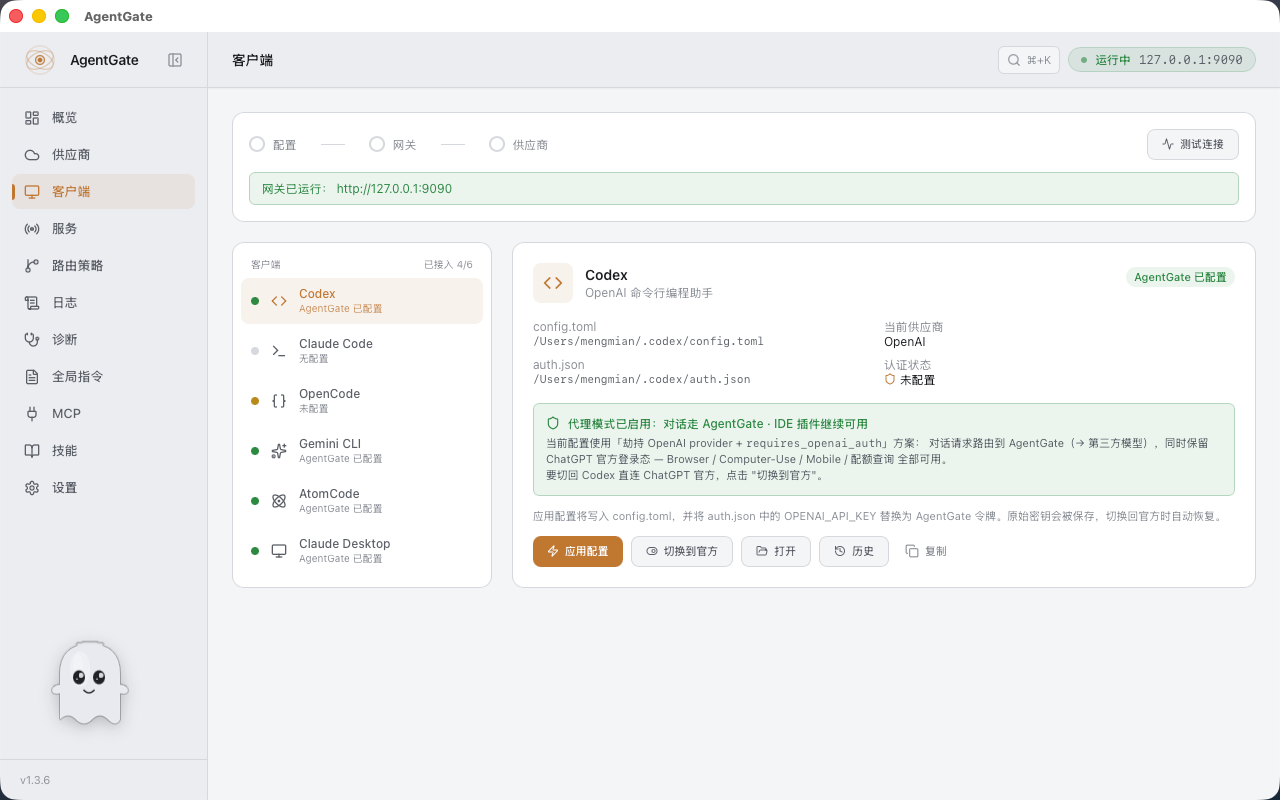1280x800 pixels.
Task: Click the 路由策略 branch icon
Action: pos(32,266)
